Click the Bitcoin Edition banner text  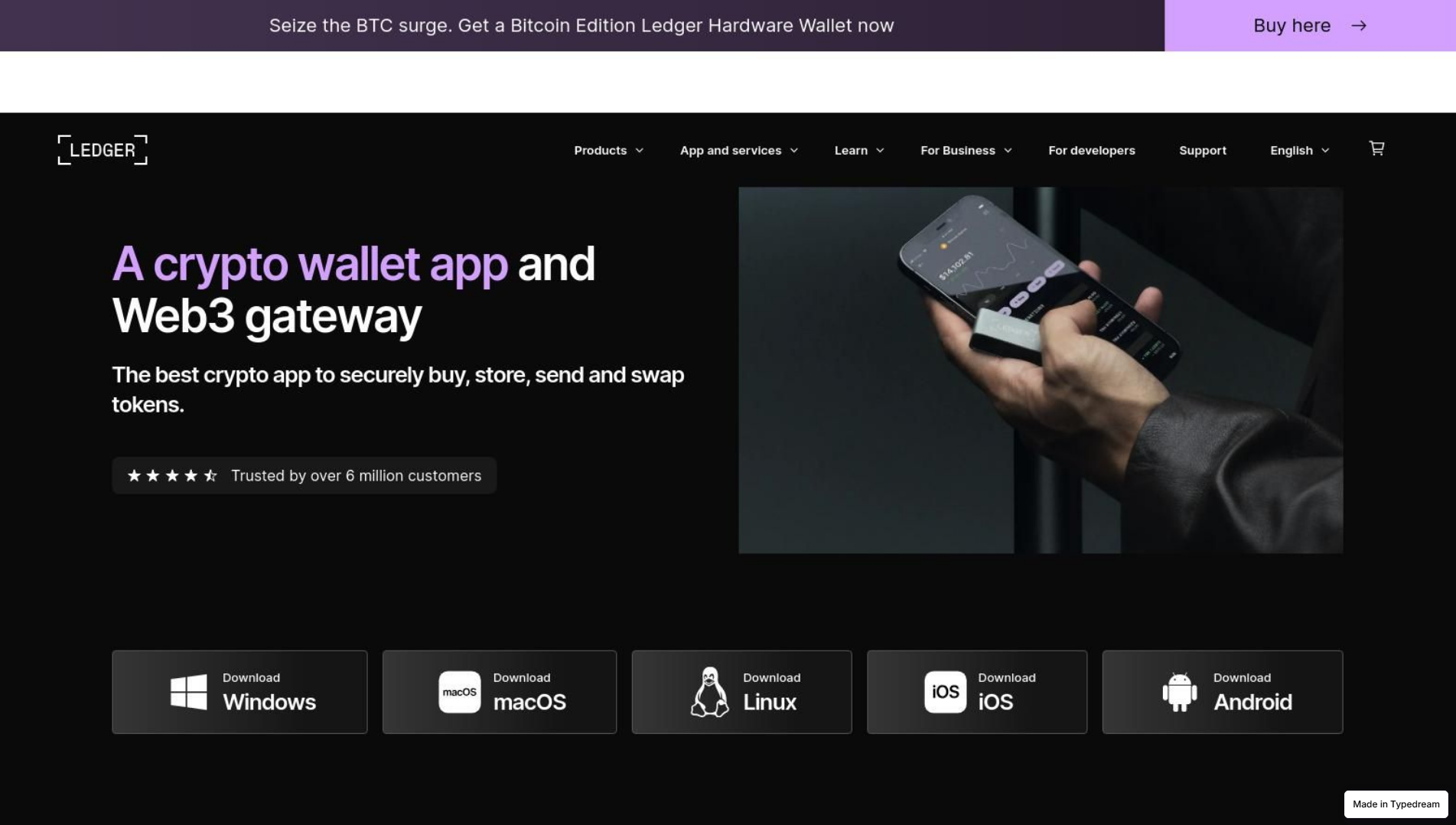(581, 25)
